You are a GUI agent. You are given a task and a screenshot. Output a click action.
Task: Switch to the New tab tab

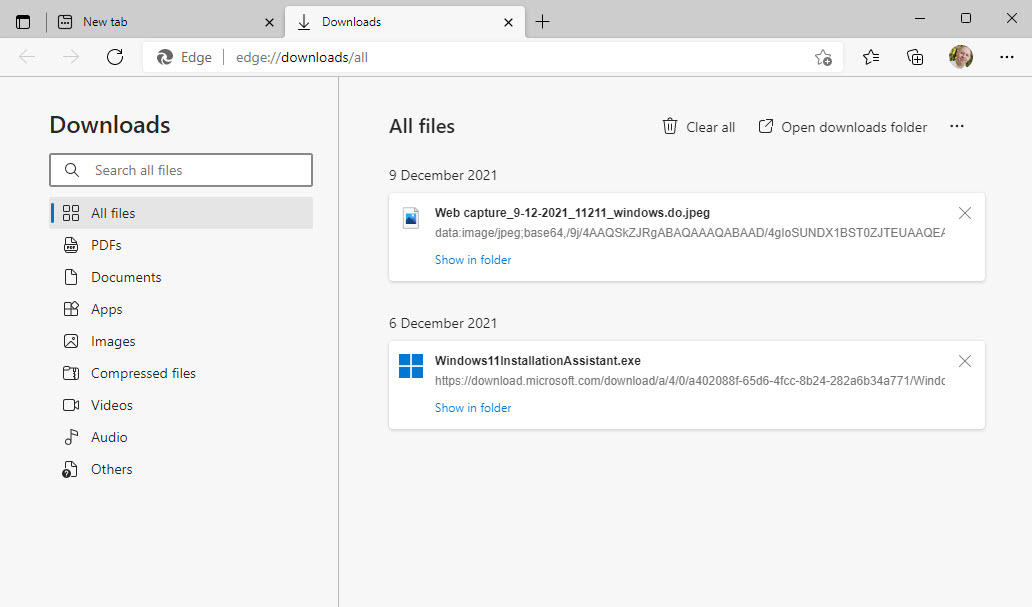(x=150, y=21)
